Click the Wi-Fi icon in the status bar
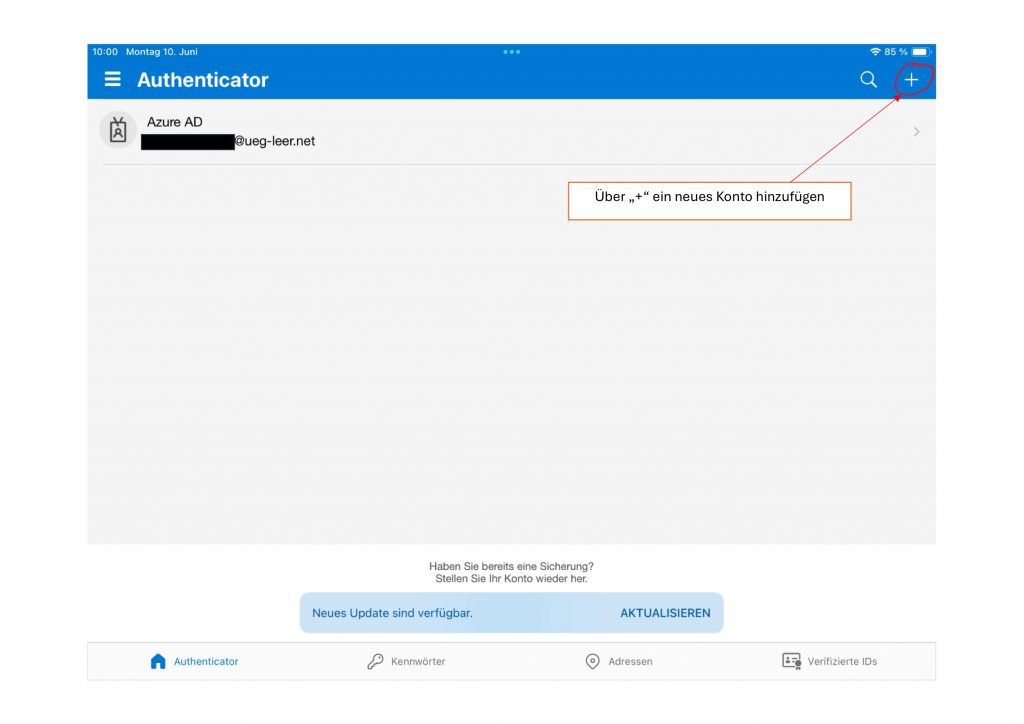This screenshot has width=1024, height=724. (x=875, y=51)
